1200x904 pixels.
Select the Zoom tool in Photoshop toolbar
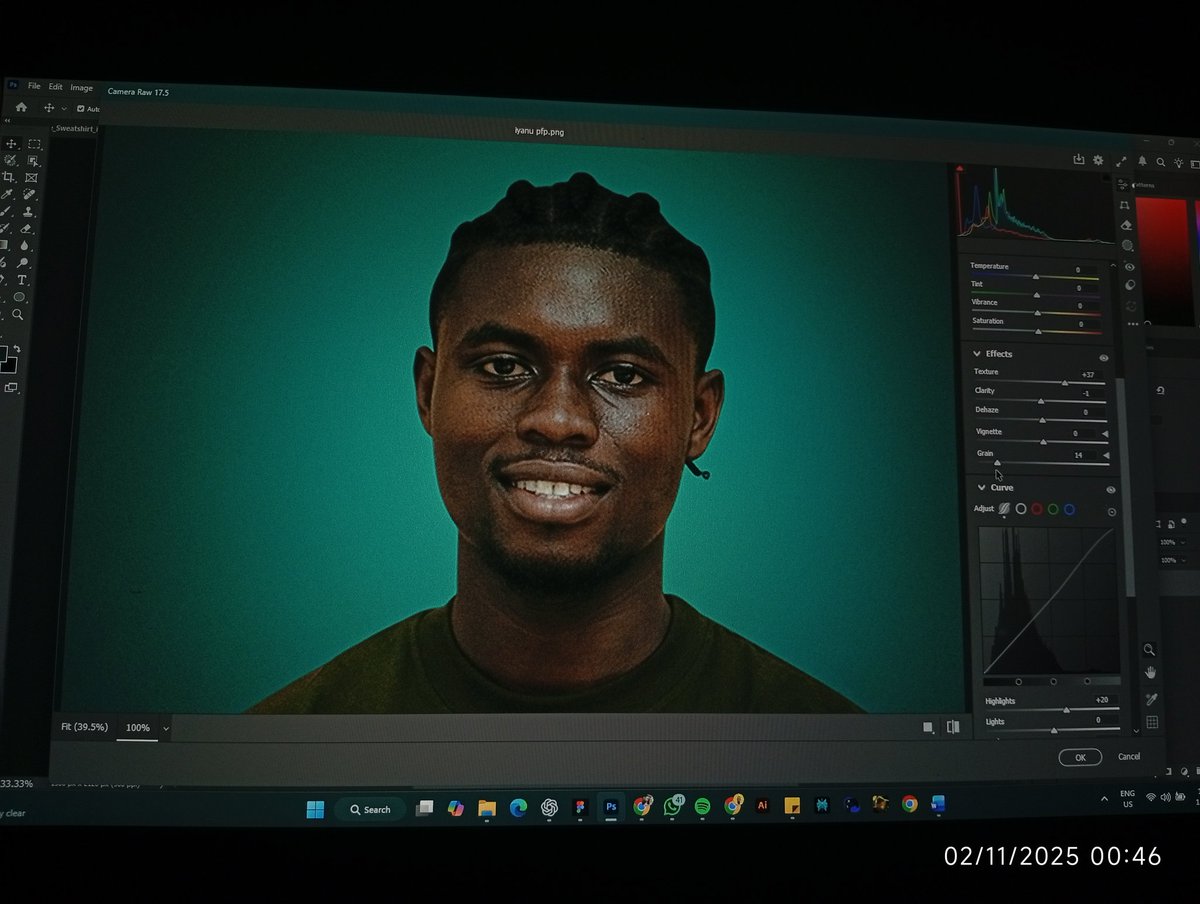point(18,314)
